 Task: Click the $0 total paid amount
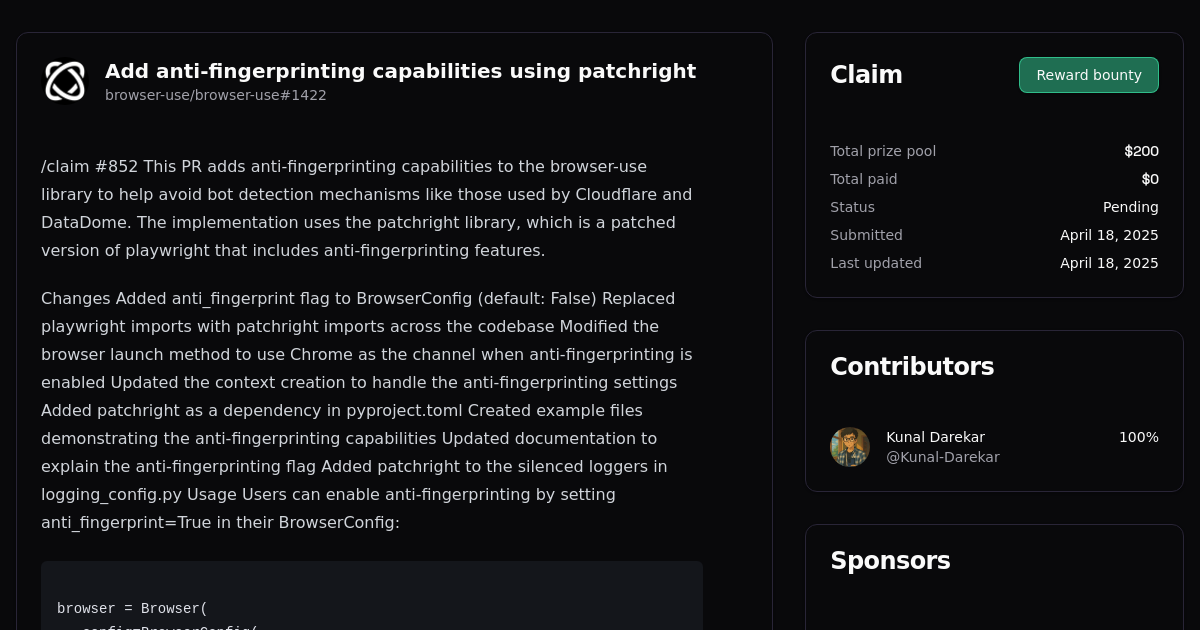tap(1150, 179)
